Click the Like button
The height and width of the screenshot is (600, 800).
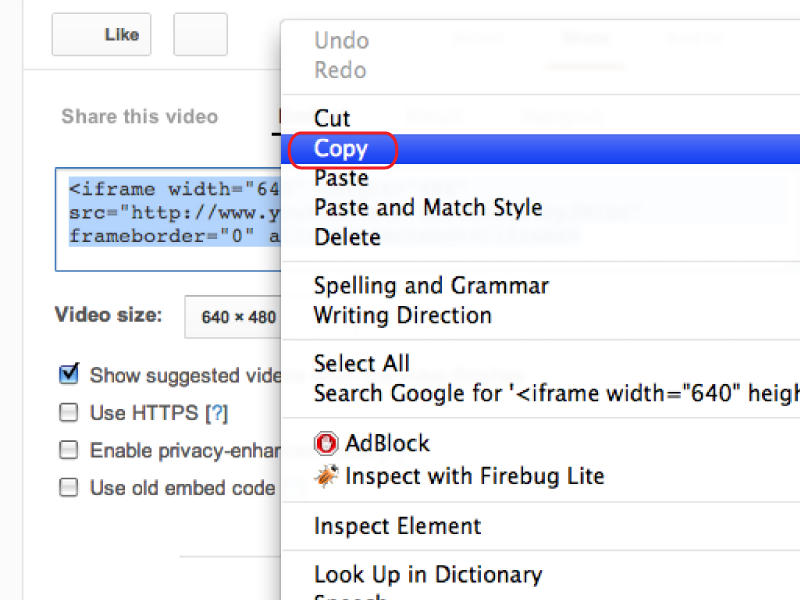click(x=102, y=34)
